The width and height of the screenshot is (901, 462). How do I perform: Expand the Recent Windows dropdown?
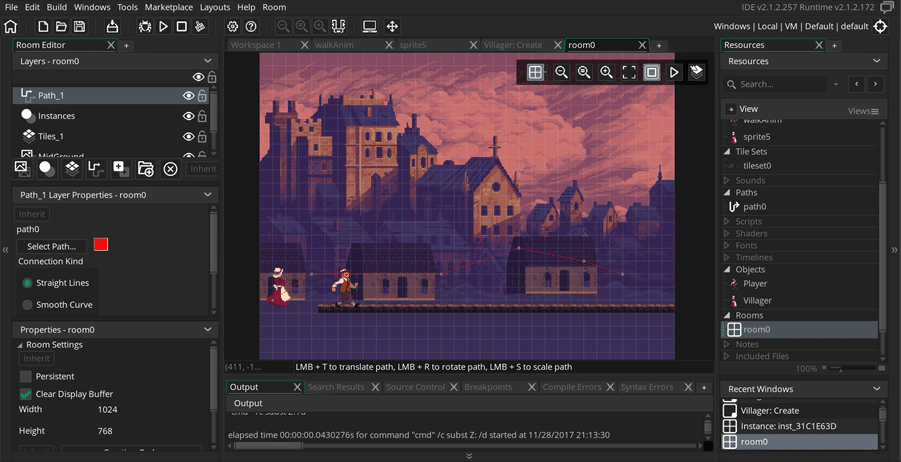coord(875,389)
